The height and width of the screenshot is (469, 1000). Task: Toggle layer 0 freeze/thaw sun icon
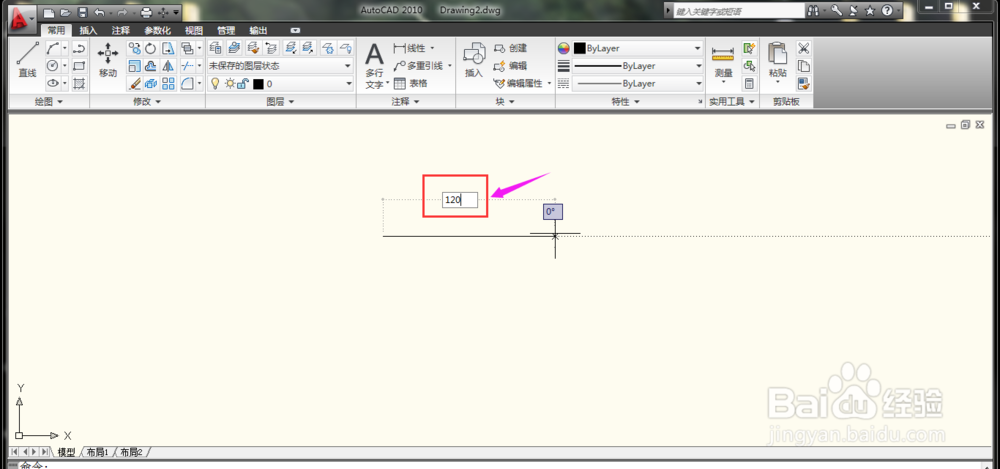click(230, 84)
